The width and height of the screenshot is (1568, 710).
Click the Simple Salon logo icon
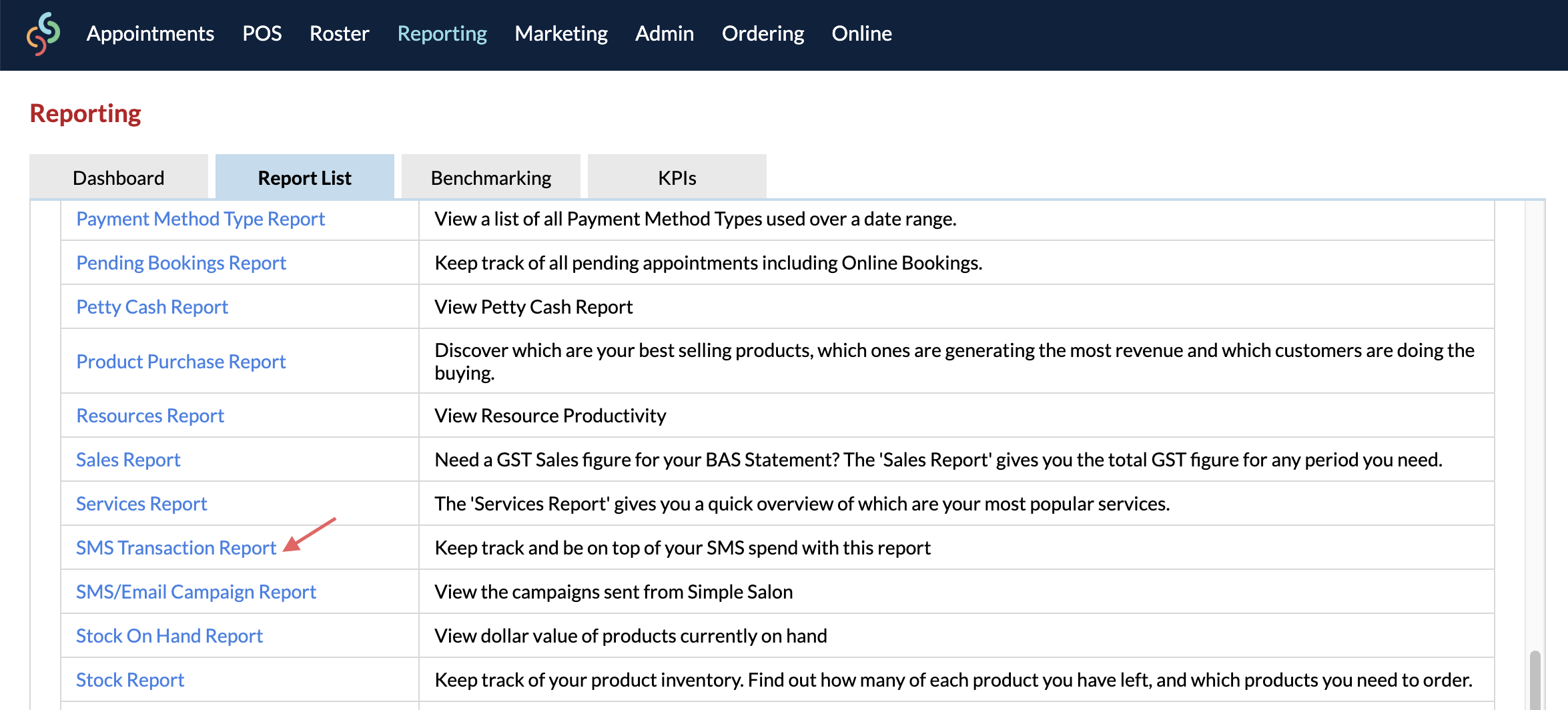[x=43, y=33]
